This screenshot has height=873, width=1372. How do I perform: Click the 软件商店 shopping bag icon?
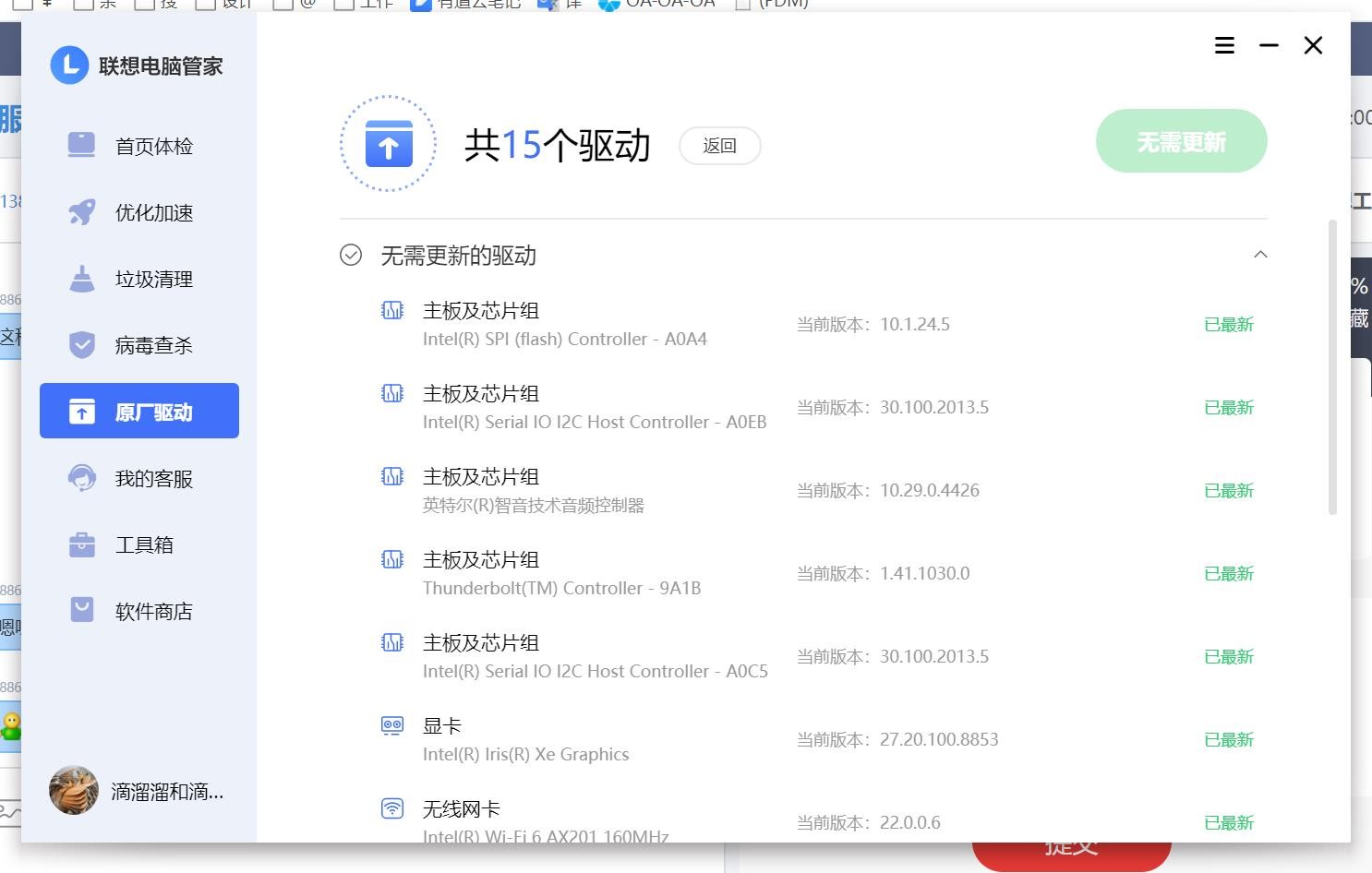82,610
